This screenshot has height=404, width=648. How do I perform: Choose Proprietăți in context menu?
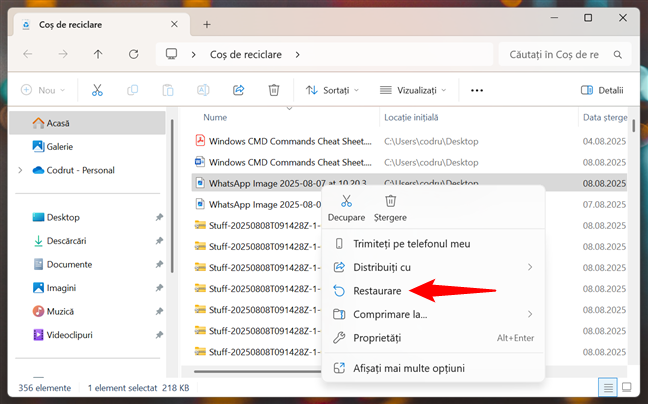click(433, 338)
